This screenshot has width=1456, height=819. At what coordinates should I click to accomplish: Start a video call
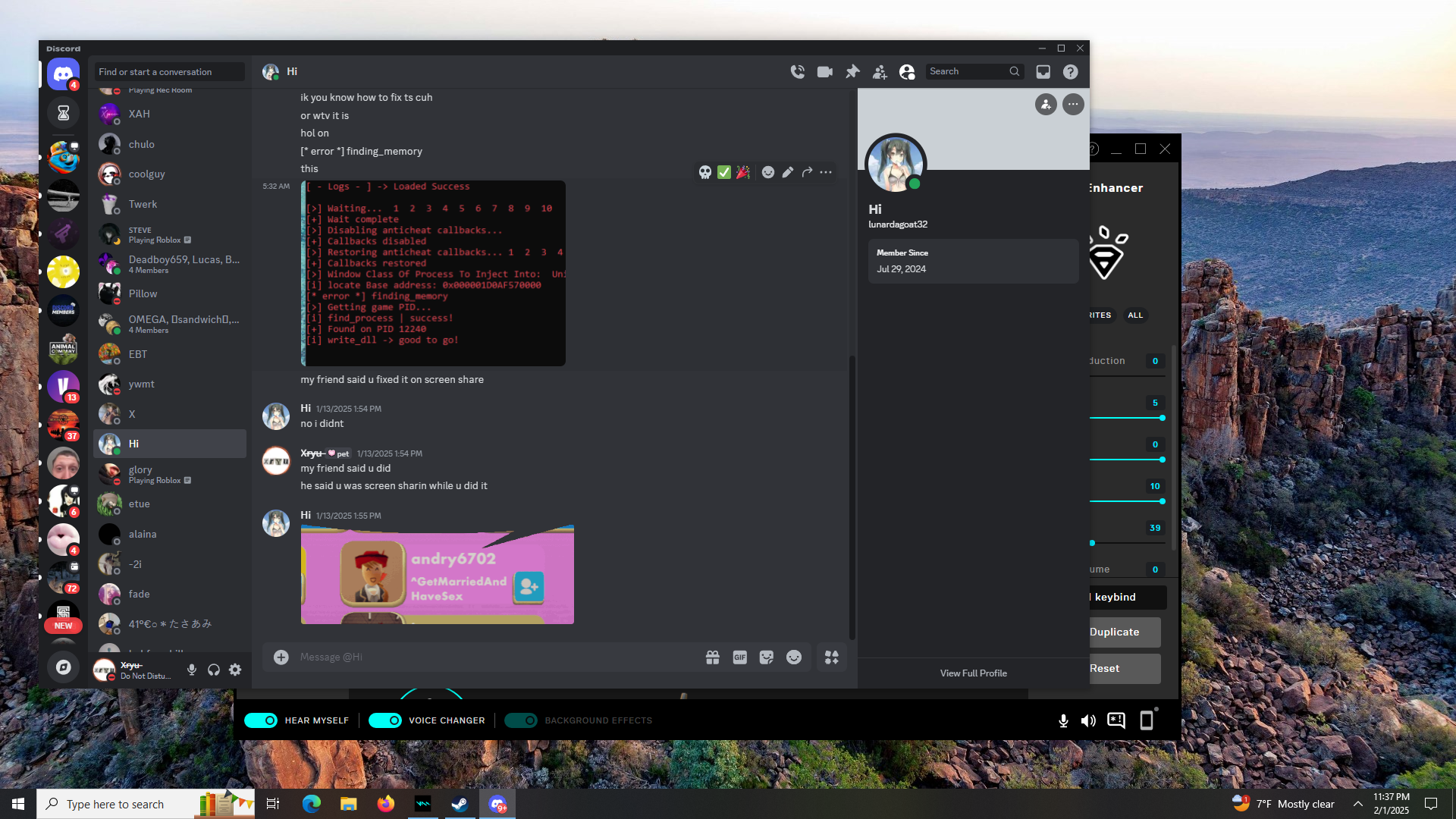point(824,71)
